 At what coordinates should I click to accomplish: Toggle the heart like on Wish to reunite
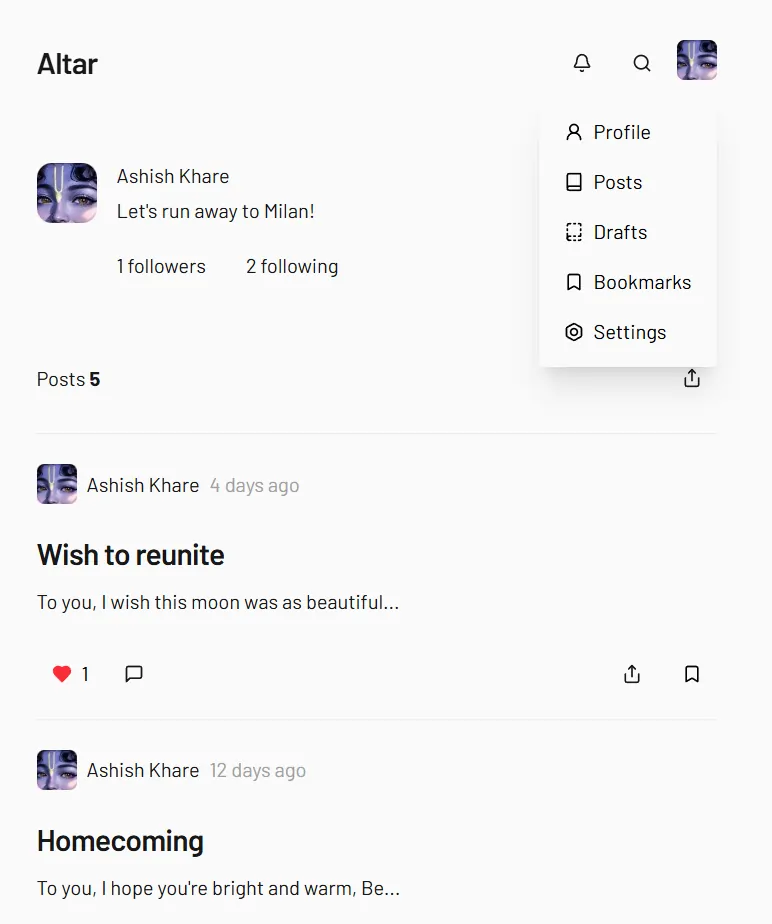[x=62, y=674]
